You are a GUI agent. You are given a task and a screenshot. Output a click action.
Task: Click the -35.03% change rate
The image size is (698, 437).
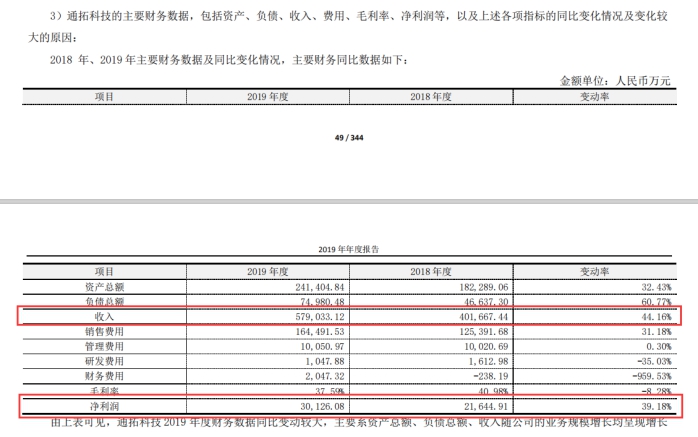654,361
